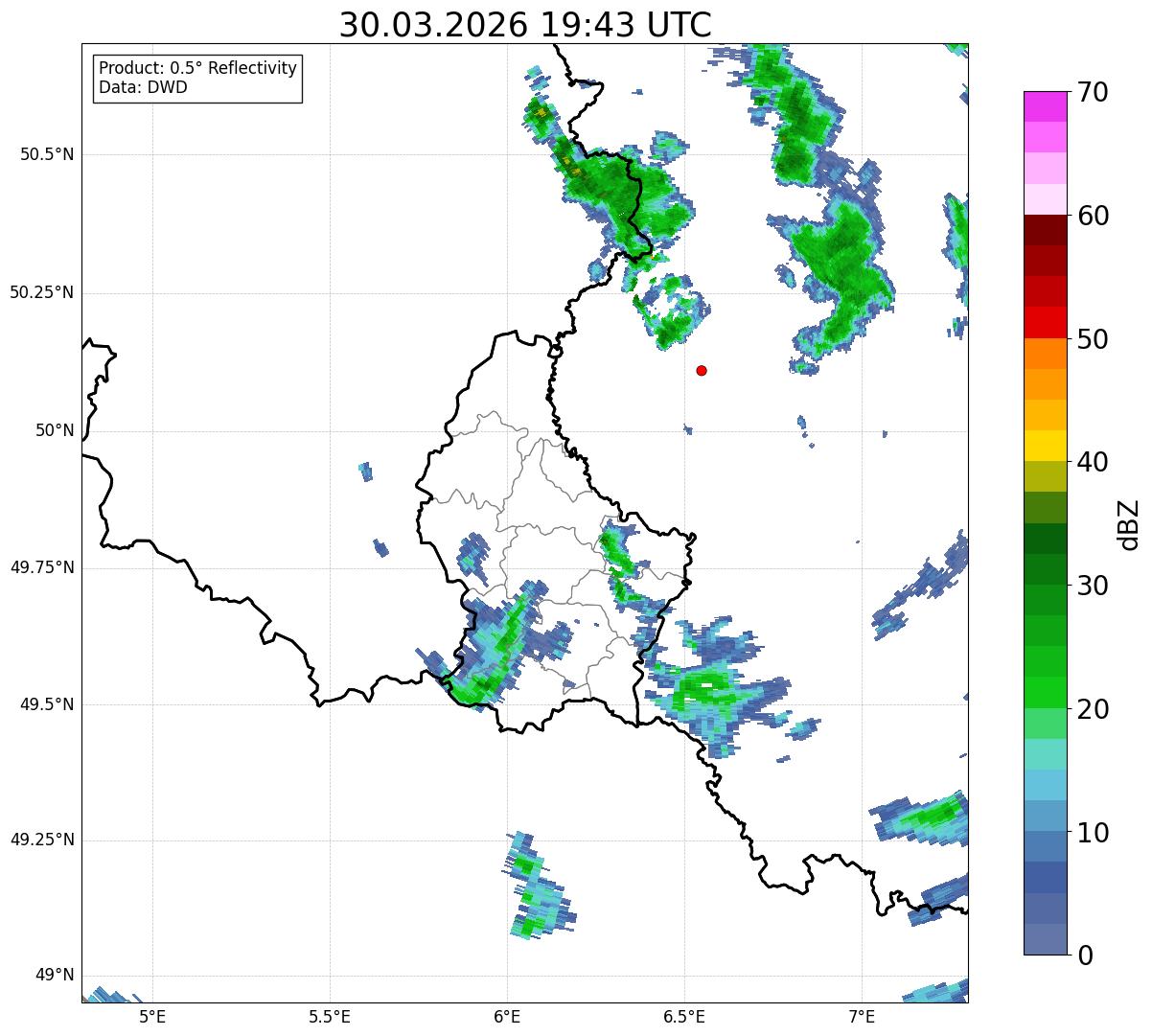Viewport: 1152px width, 1036px height.
Task: Click the colorbar value 50
Action: tap(1093, 339)
